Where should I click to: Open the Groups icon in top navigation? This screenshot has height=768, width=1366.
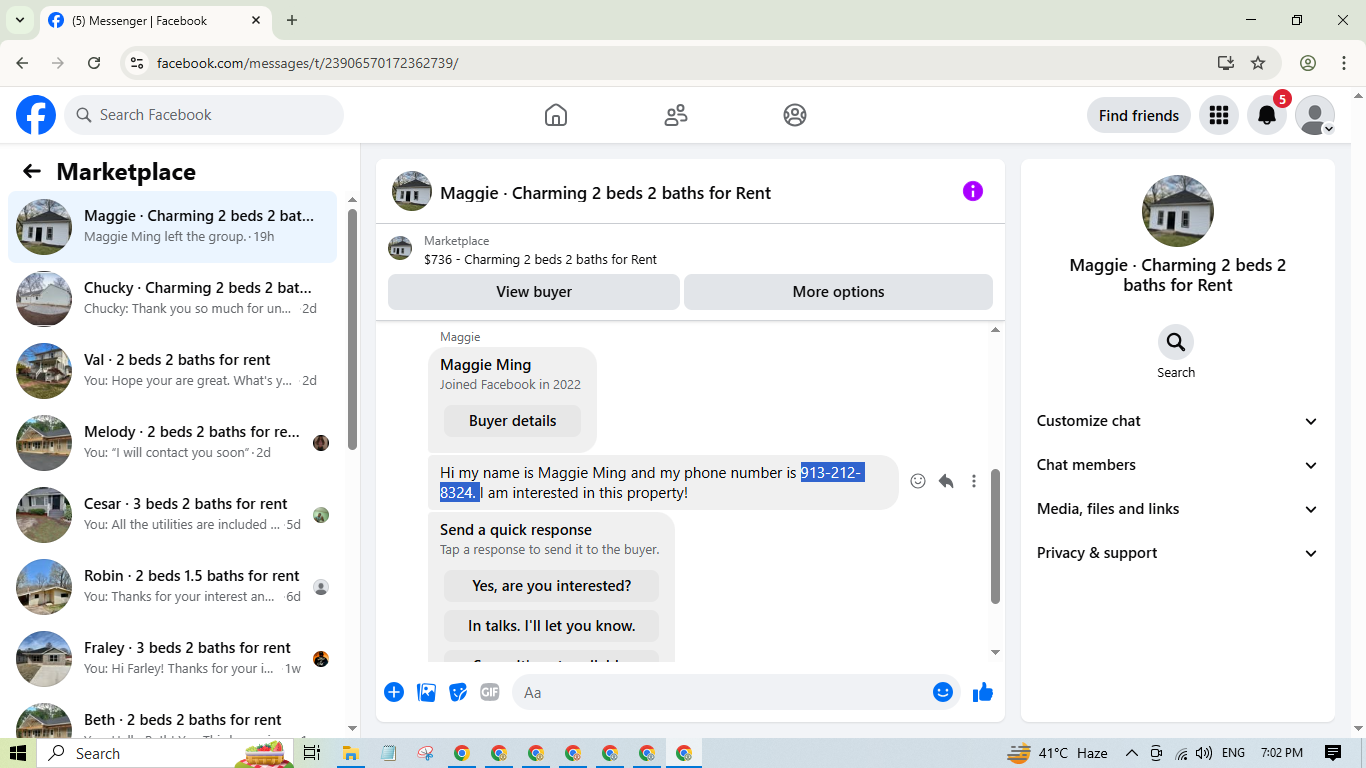point(795,115)
